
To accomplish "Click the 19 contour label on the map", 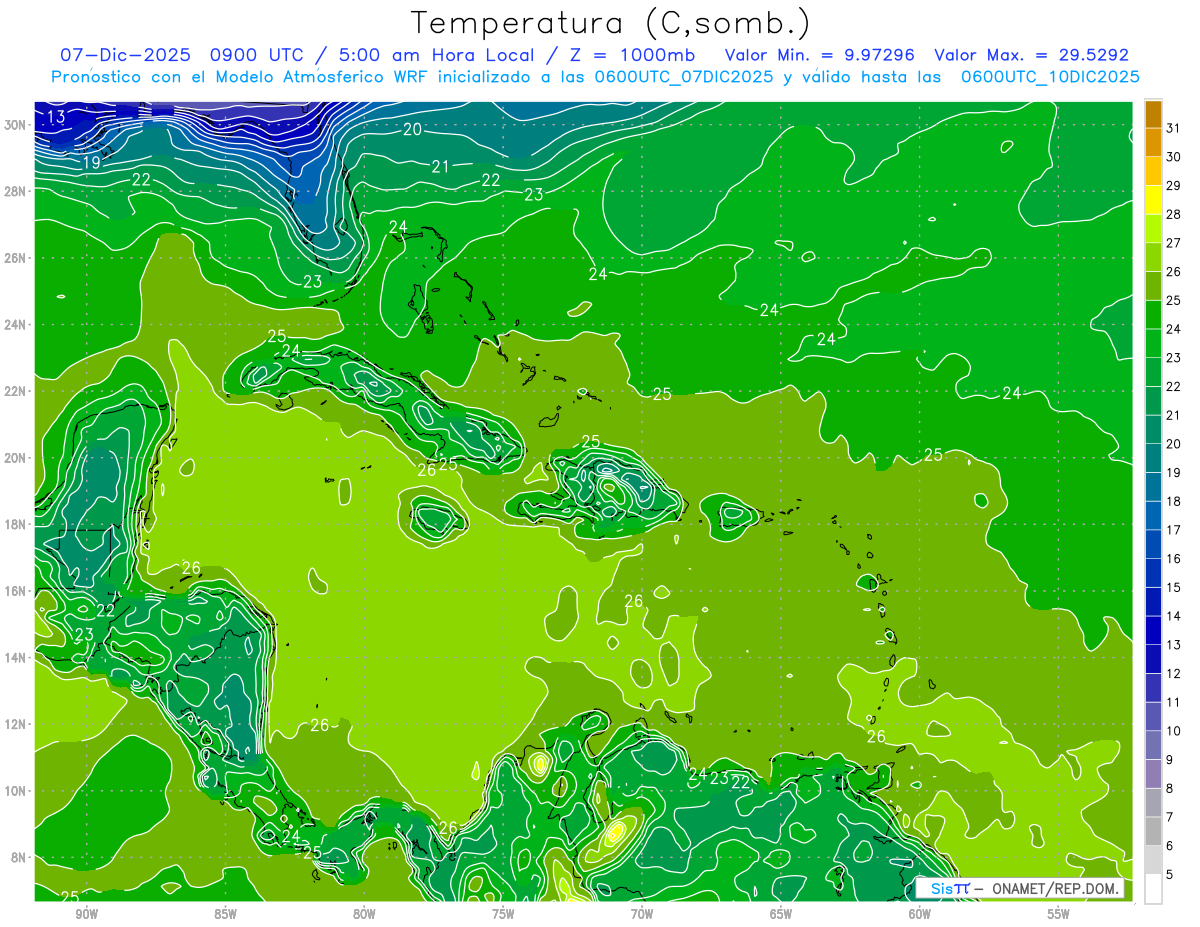I will 91,162.
